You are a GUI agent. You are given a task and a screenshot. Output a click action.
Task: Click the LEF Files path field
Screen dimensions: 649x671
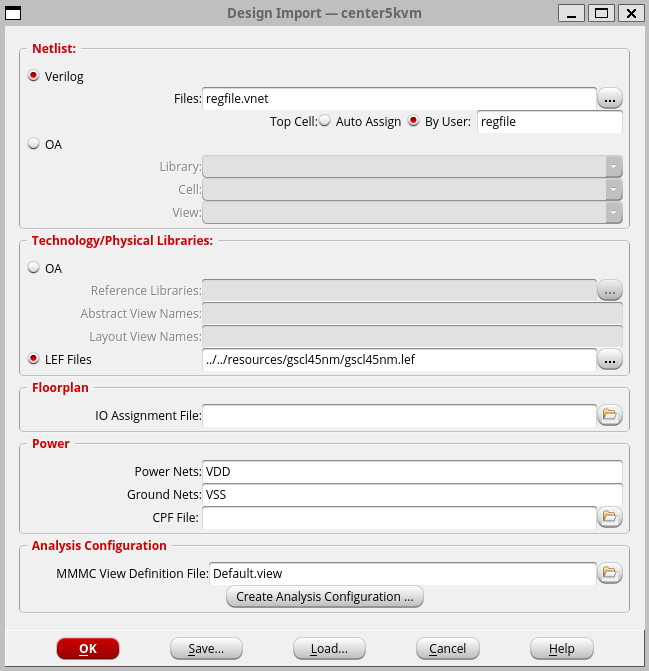[x=399, y=359]
